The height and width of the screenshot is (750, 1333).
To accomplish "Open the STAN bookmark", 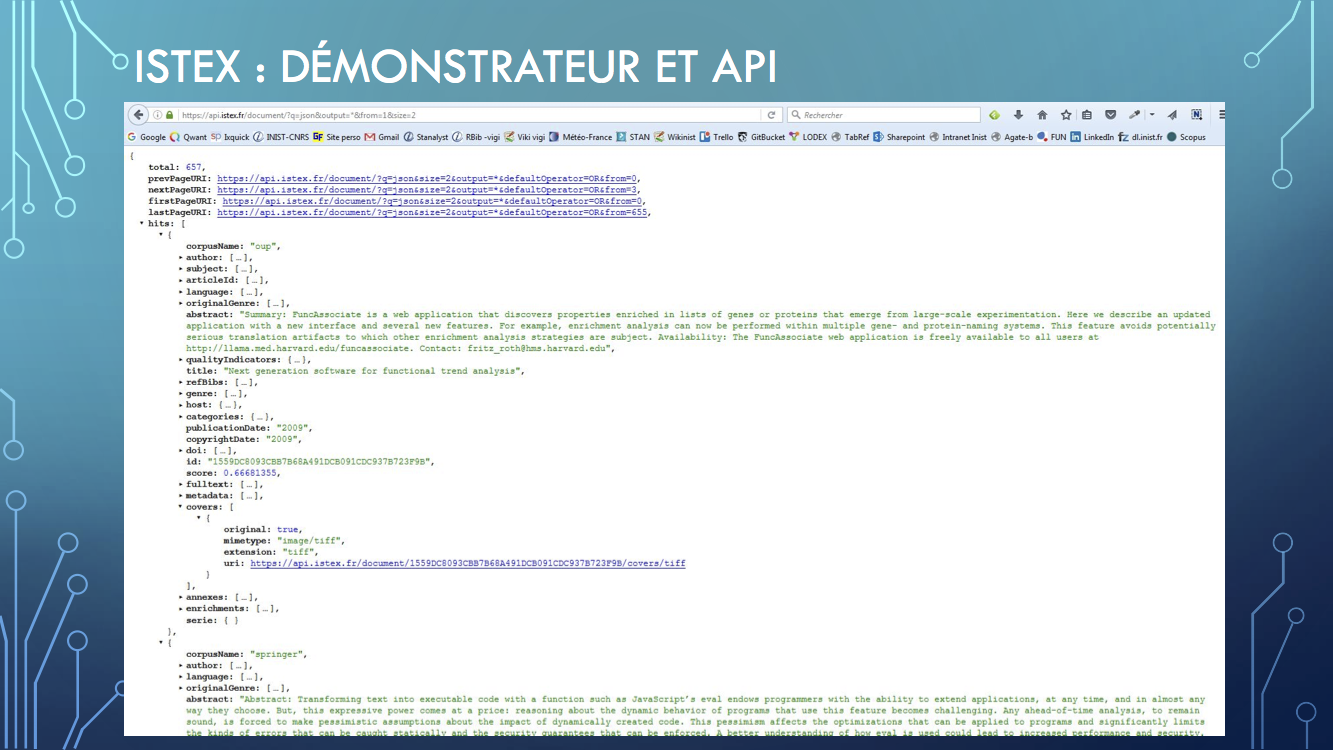I will [633, 137].
